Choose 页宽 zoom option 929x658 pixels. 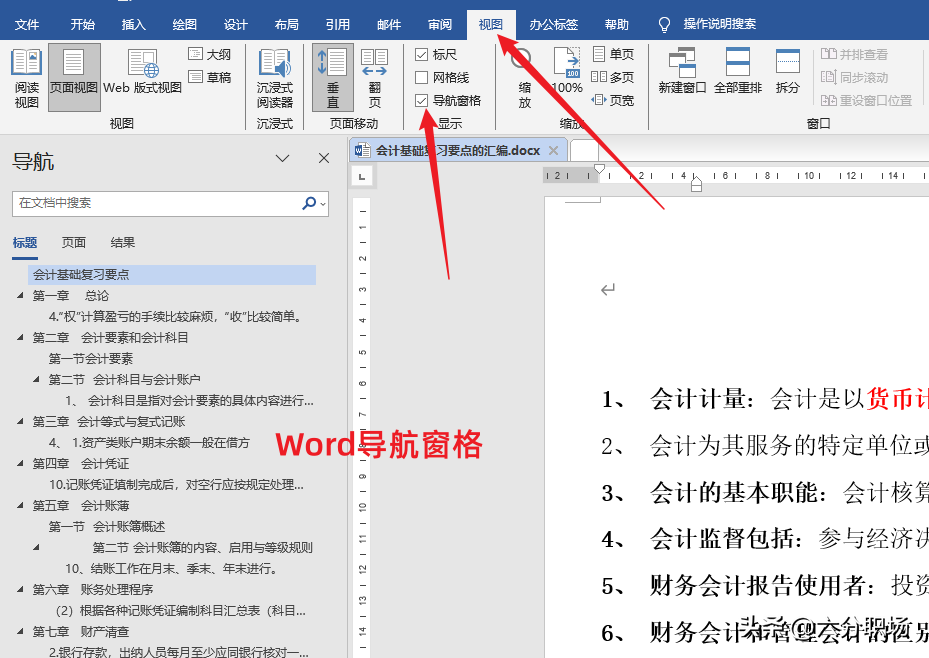(613, 100)
